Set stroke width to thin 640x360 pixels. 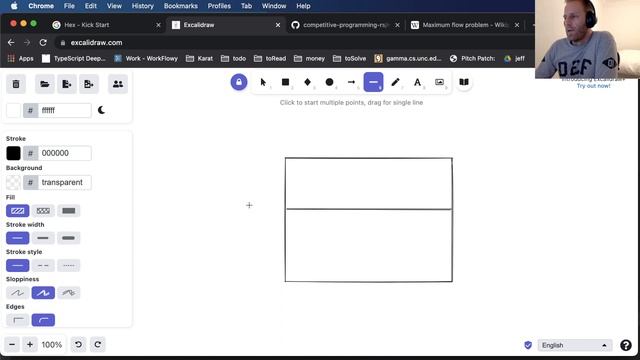pyautogui.click(x=18, y=238)
